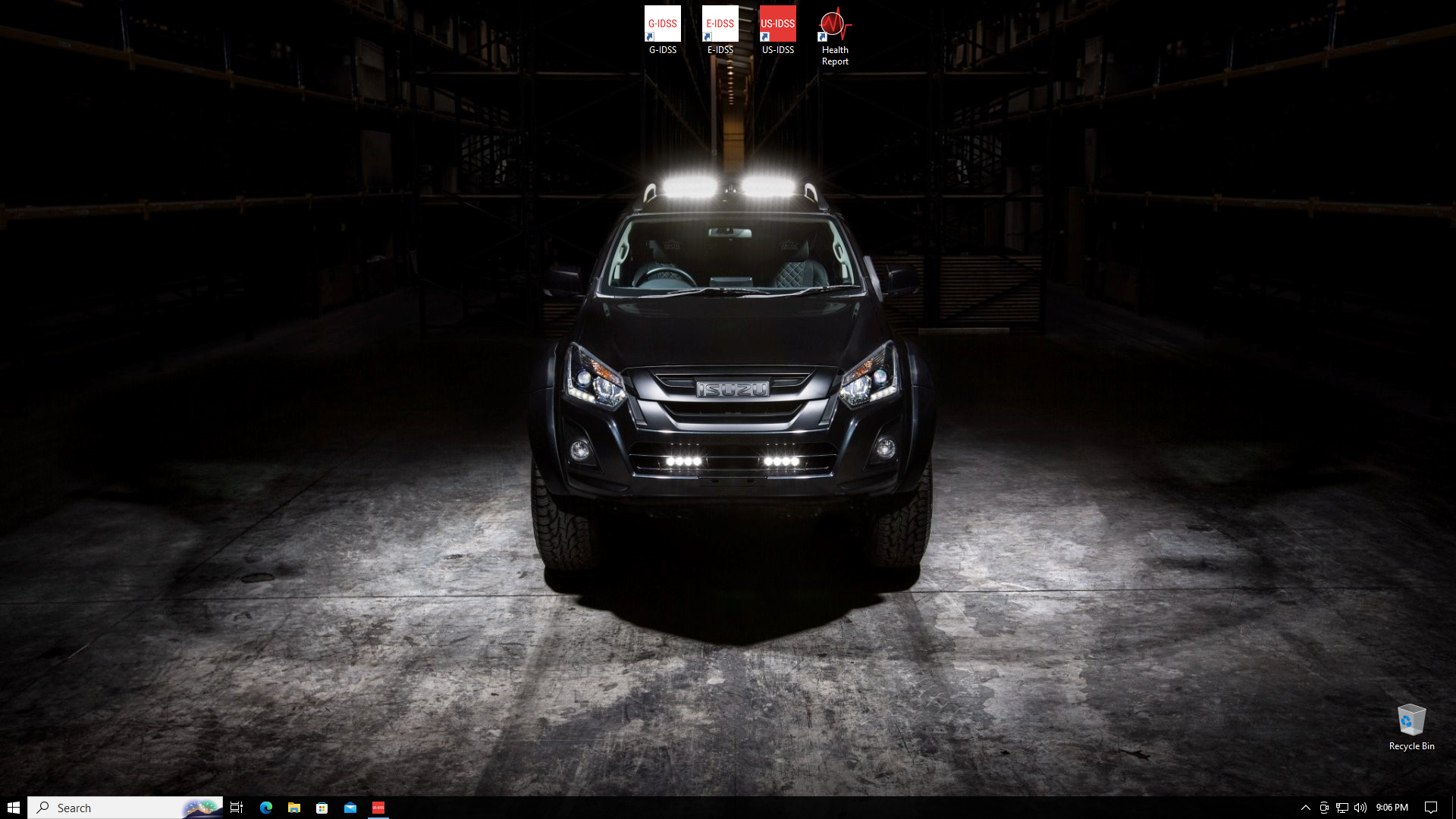This screenshot has width=1456, height=819.
Task: Open the Mail app from taskbar
Action: click(x=350, y=808)
